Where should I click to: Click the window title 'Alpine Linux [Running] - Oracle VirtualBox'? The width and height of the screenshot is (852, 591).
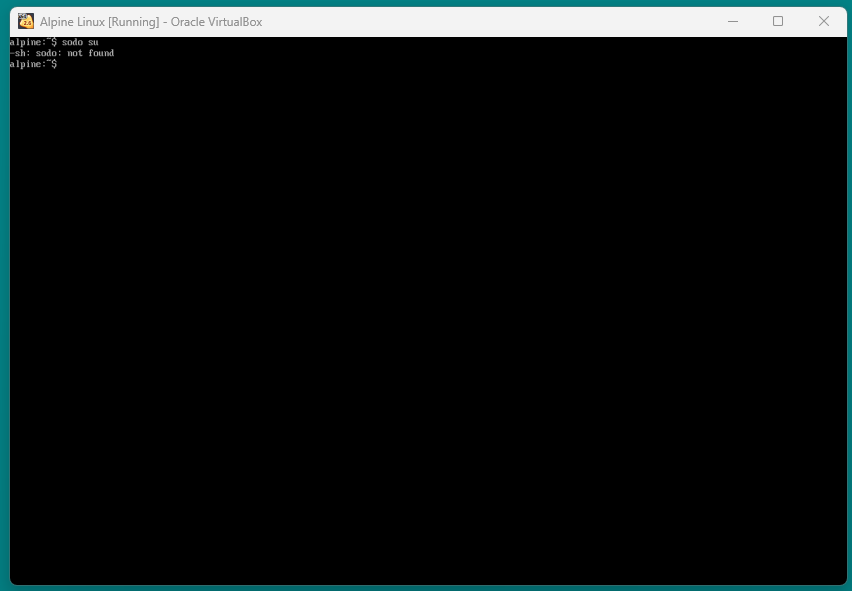151,22
